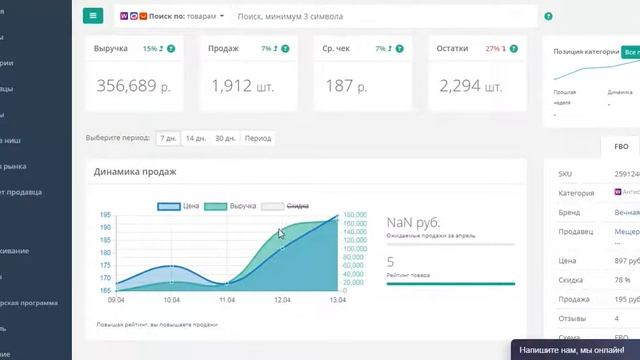Click the 2,294 шт. stock value
640x360 pixels.
(471, 86)
